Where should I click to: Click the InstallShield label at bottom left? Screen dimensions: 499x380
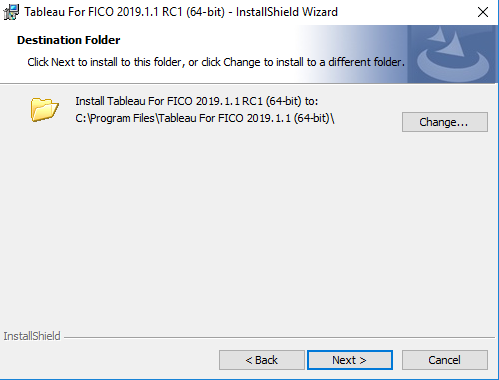click(x=32, y=336)
